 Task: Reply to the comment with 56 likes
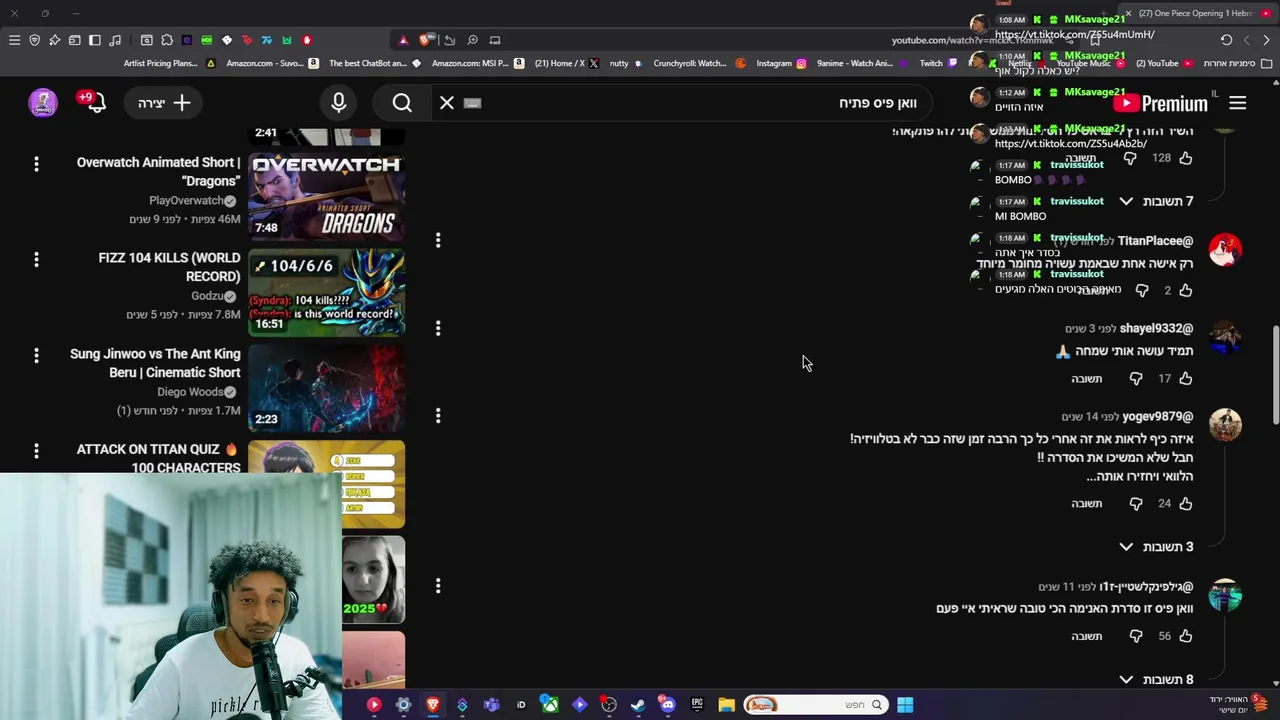point(1087,636)
